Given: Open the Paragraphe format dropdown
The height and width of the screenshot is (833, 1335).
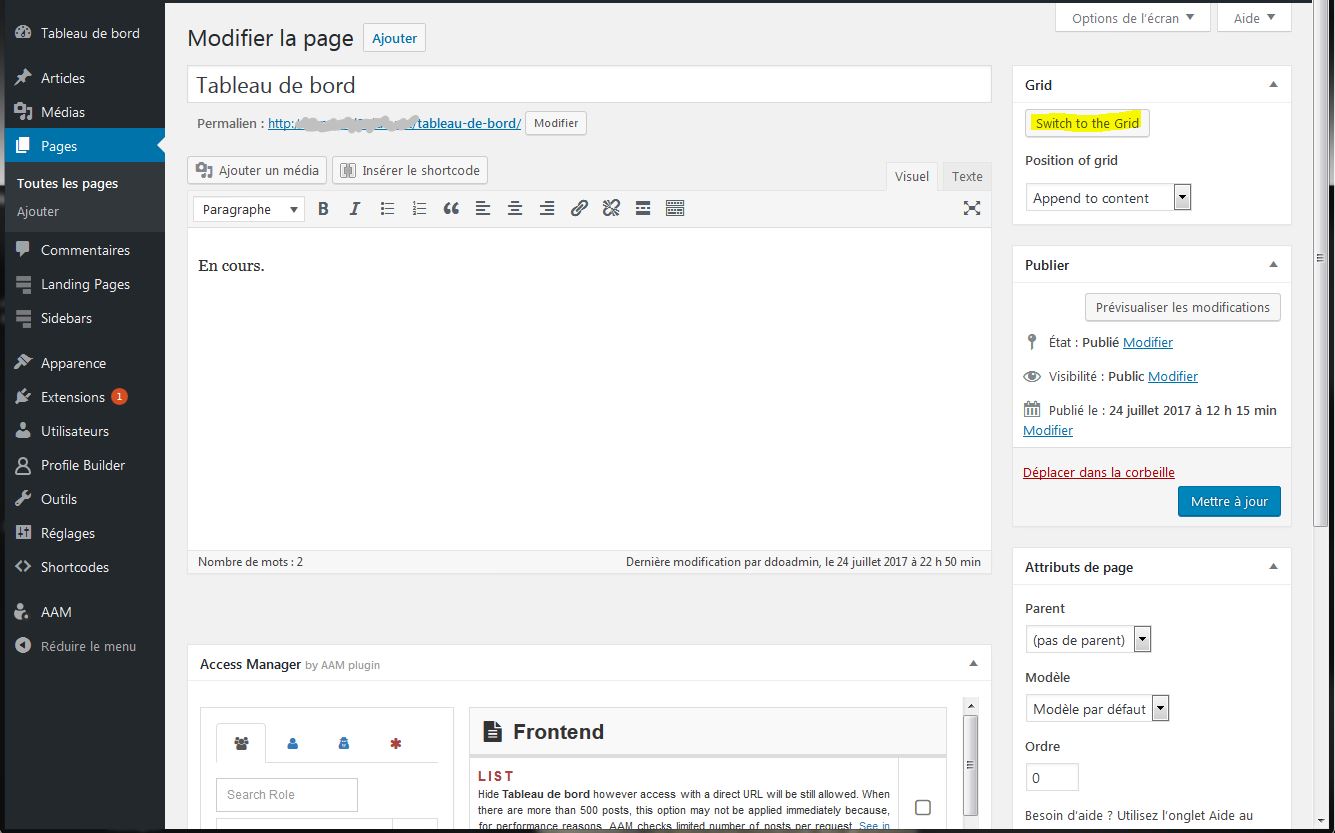Looking at the screenshot, I should 249,209.
